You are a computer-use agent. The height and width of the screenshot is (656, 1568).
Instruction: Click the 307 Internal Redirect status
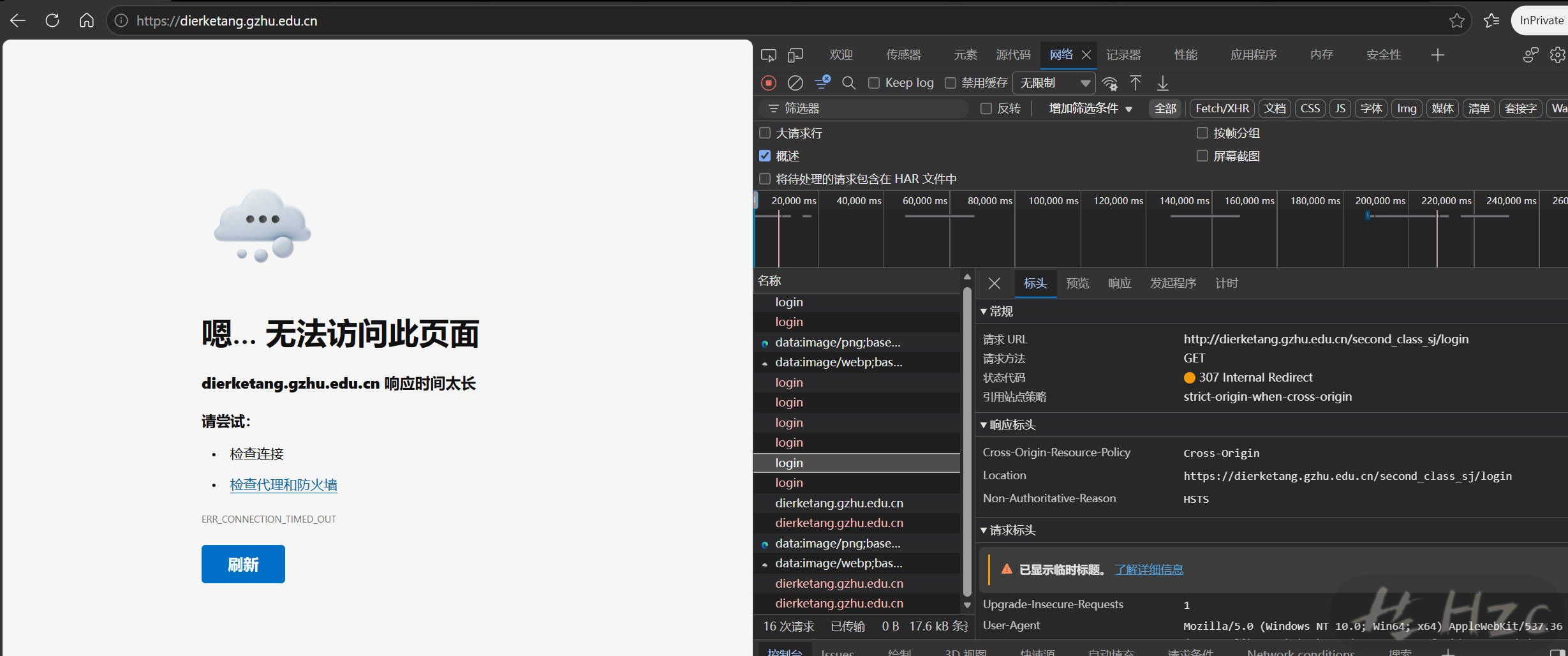pos(1248,377)
